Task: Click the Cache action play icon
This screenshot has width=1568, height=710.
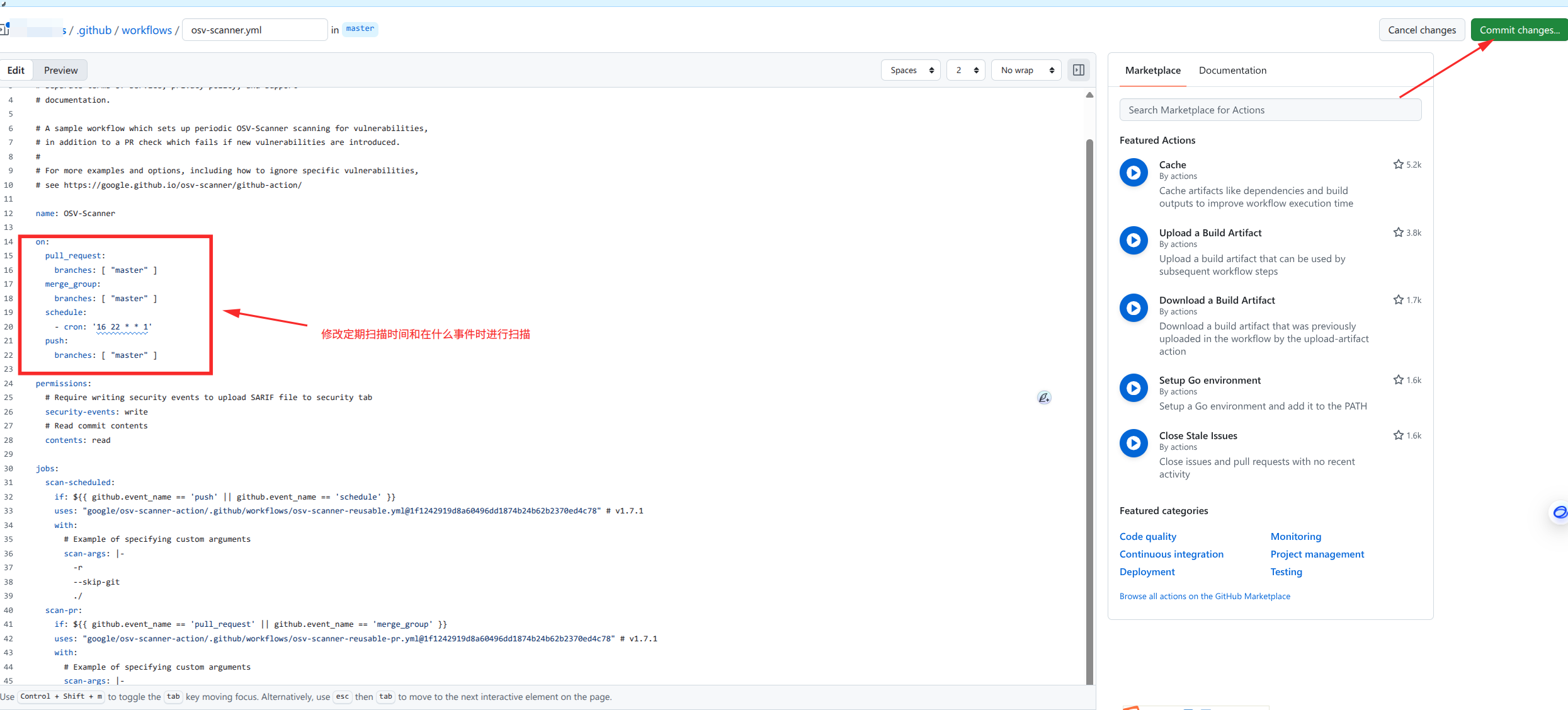Action: [x=1133, y=173]
